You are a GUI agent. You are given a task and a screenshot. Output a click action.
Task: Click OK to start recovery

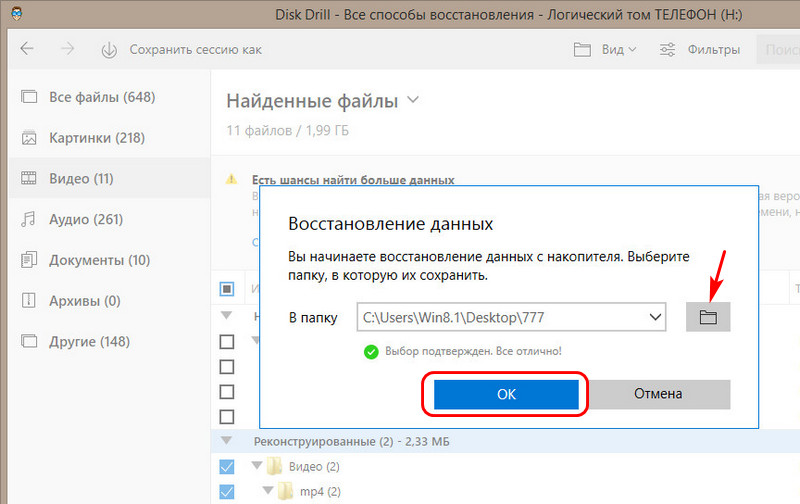[x=506, y=394]
